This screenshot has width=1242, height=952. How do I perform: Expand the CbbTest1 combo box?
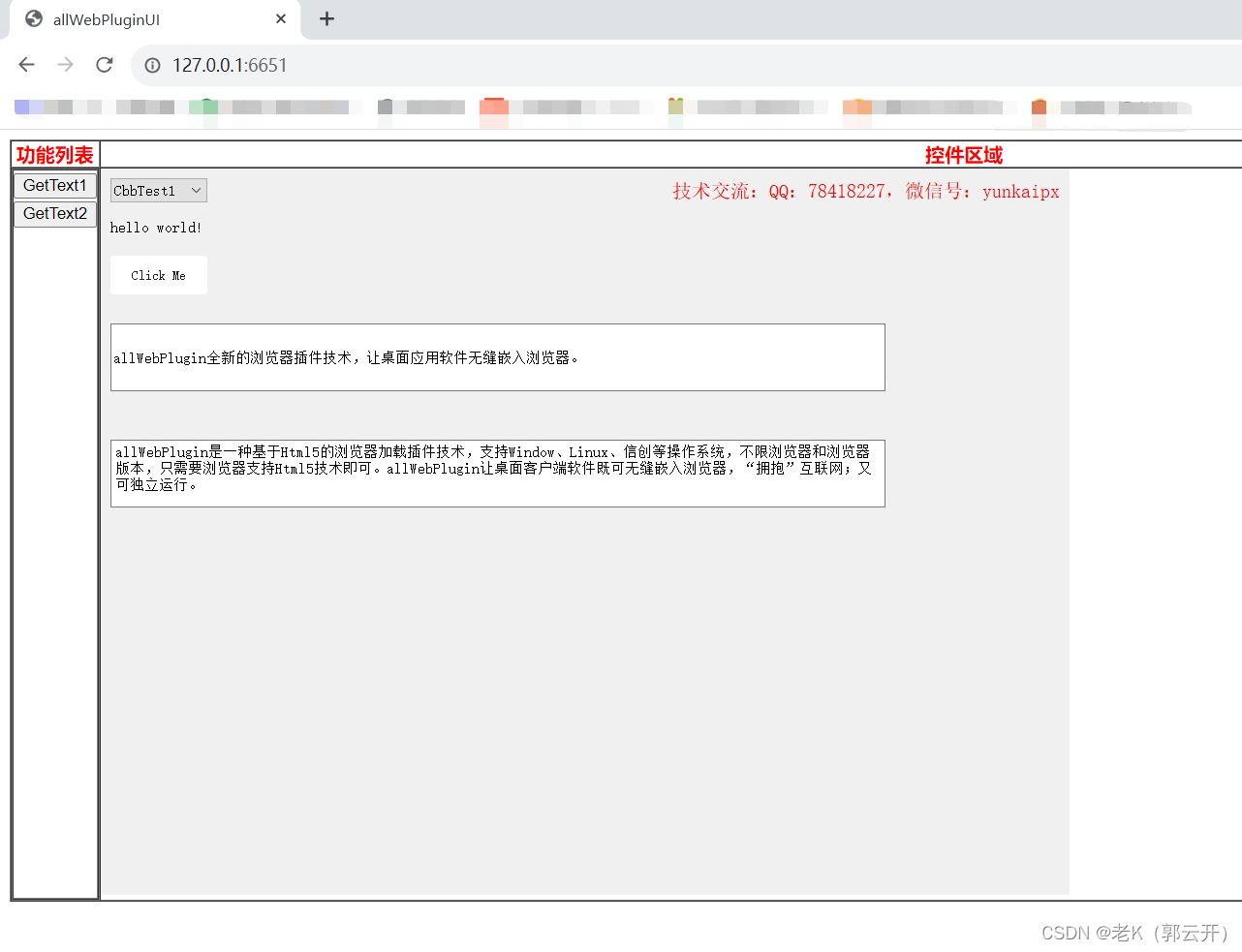[159, 191]
